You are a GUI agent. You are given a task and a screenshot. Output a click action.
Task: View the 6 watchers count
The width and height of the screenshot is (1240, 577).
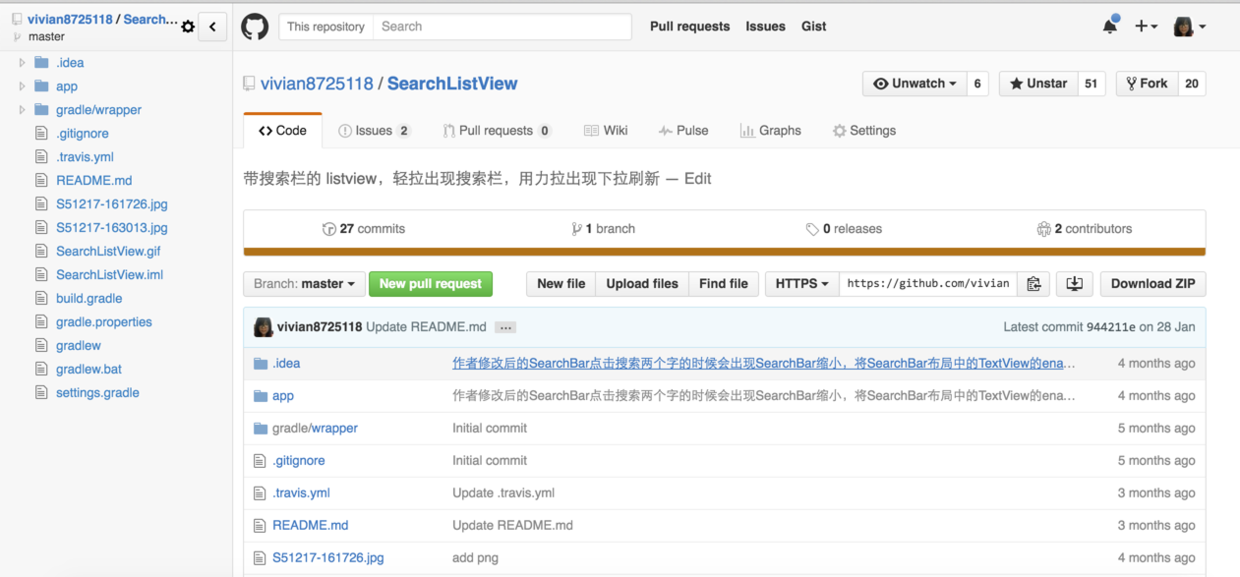pyautogui.click(x=978, y=84)
